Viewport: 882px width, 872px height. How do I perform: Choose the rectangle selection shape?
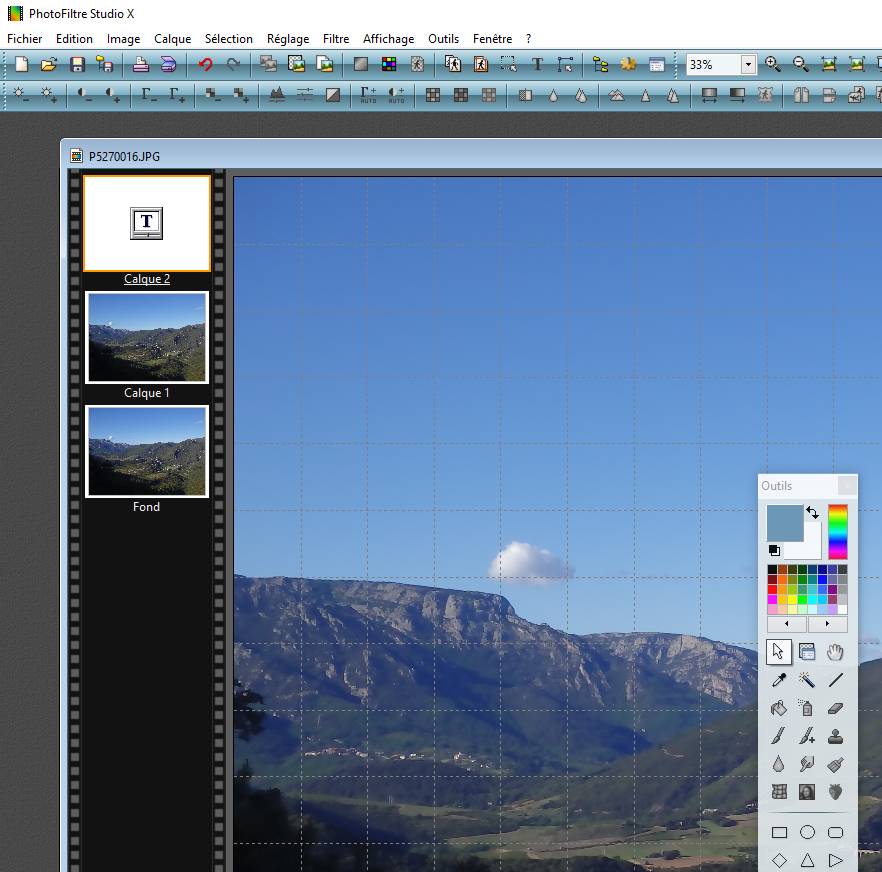pos(779,832)
